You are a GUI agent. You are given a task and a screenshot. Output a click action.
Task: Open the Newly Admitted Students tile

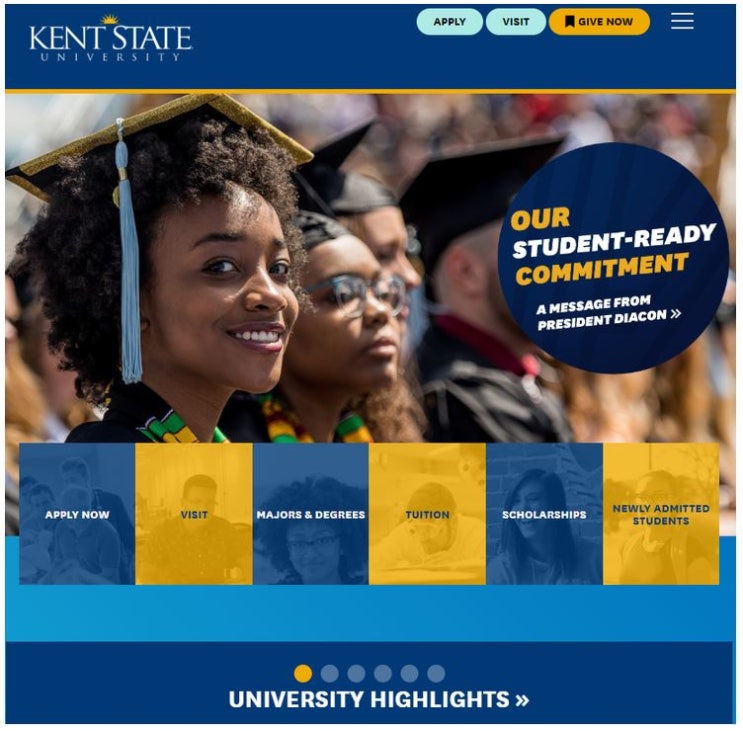(661, 514)
